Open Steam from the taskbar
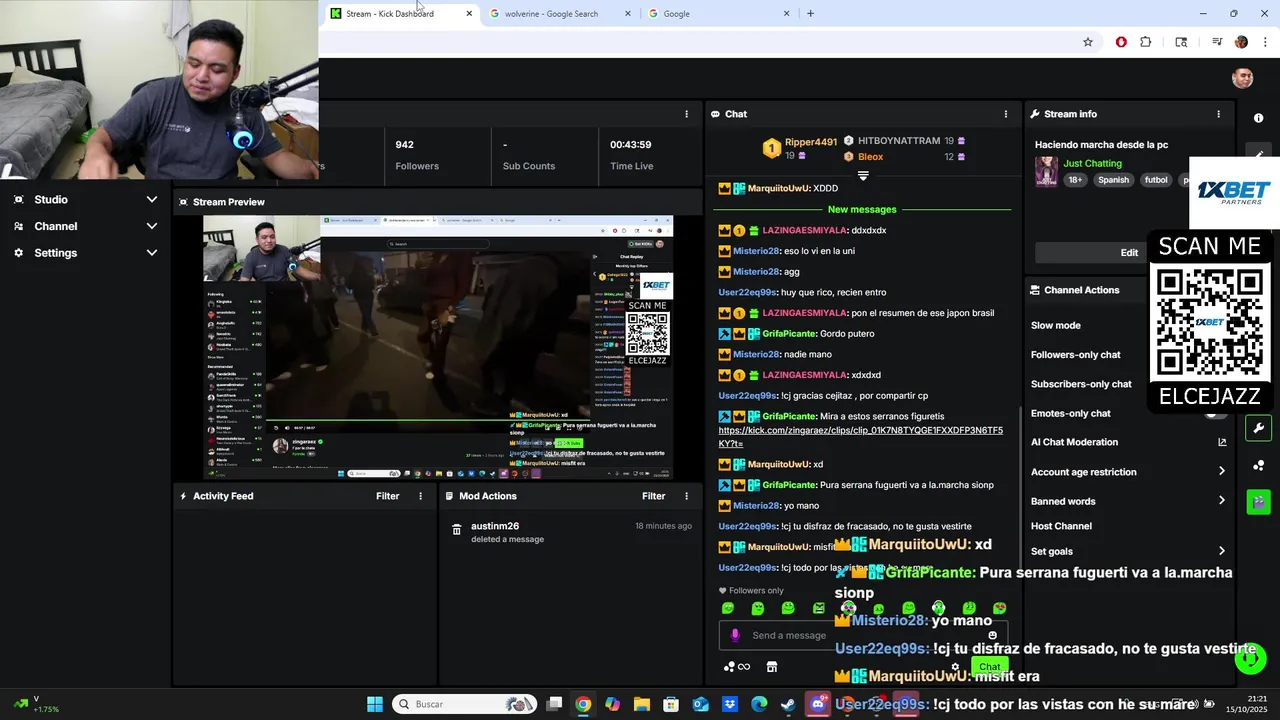 (x=788, y=704)
